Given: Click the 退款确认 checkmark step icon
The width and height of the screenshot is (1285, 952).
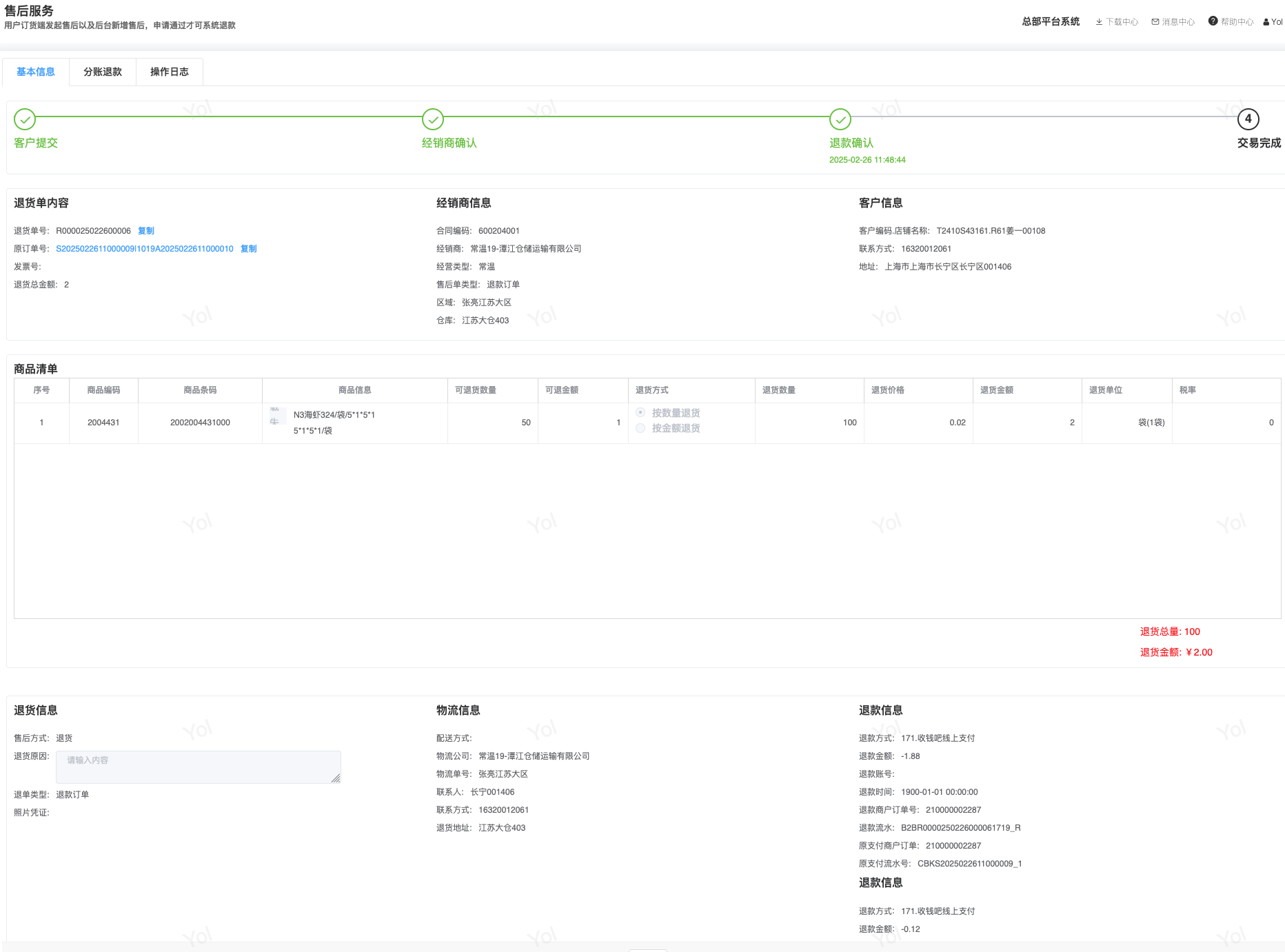Looking at the screenshot, I should (x=840, y=119).
